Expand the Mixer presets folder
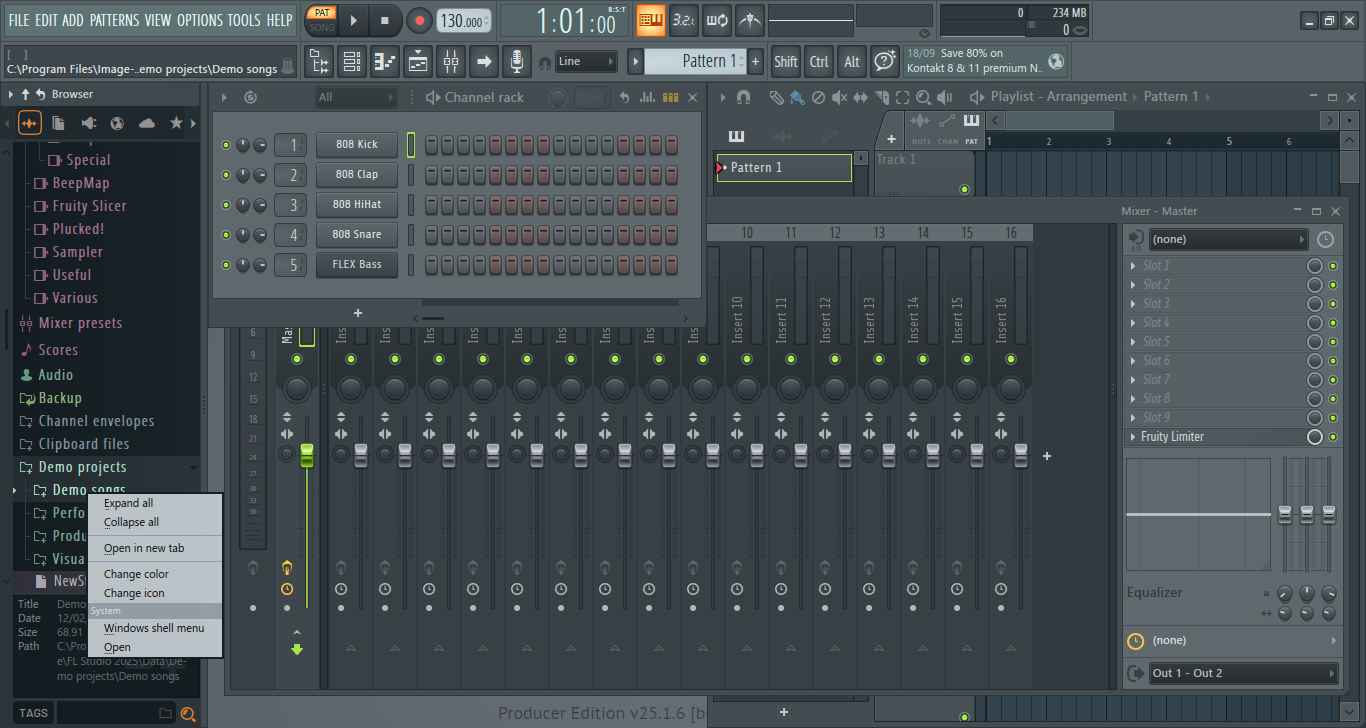The width and height of the screenshot is (1366, 728). (80, 323)
